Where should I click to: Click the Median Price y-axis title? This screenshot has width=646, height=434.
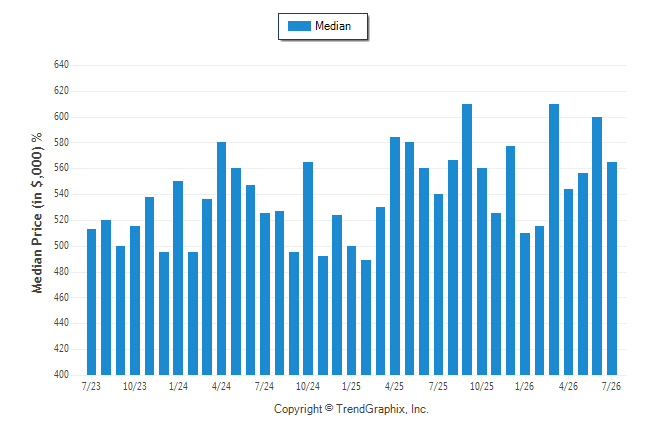(x=37, y=213)
